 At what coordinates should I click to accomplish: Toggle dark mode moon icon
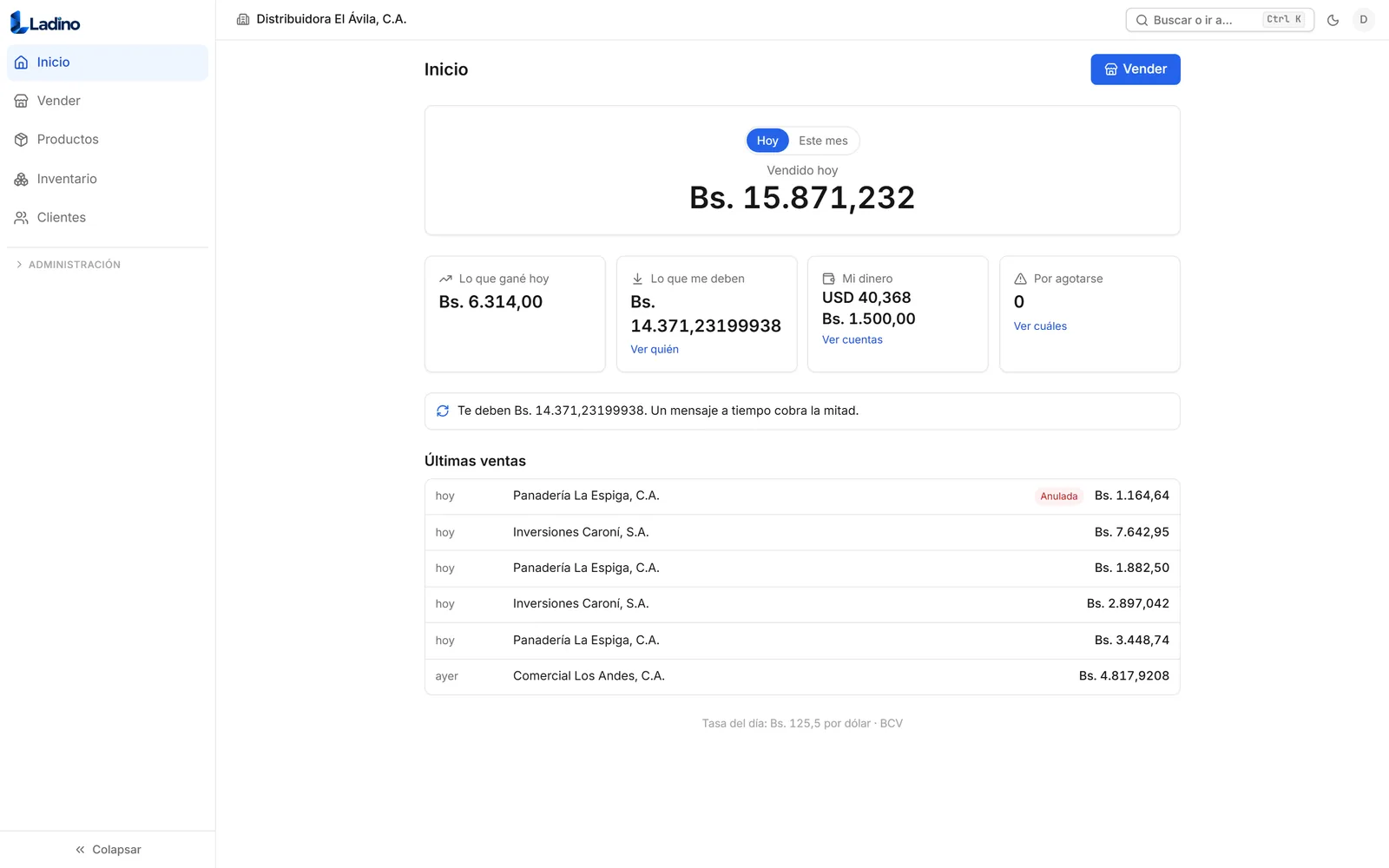[x=1333, y=20]
